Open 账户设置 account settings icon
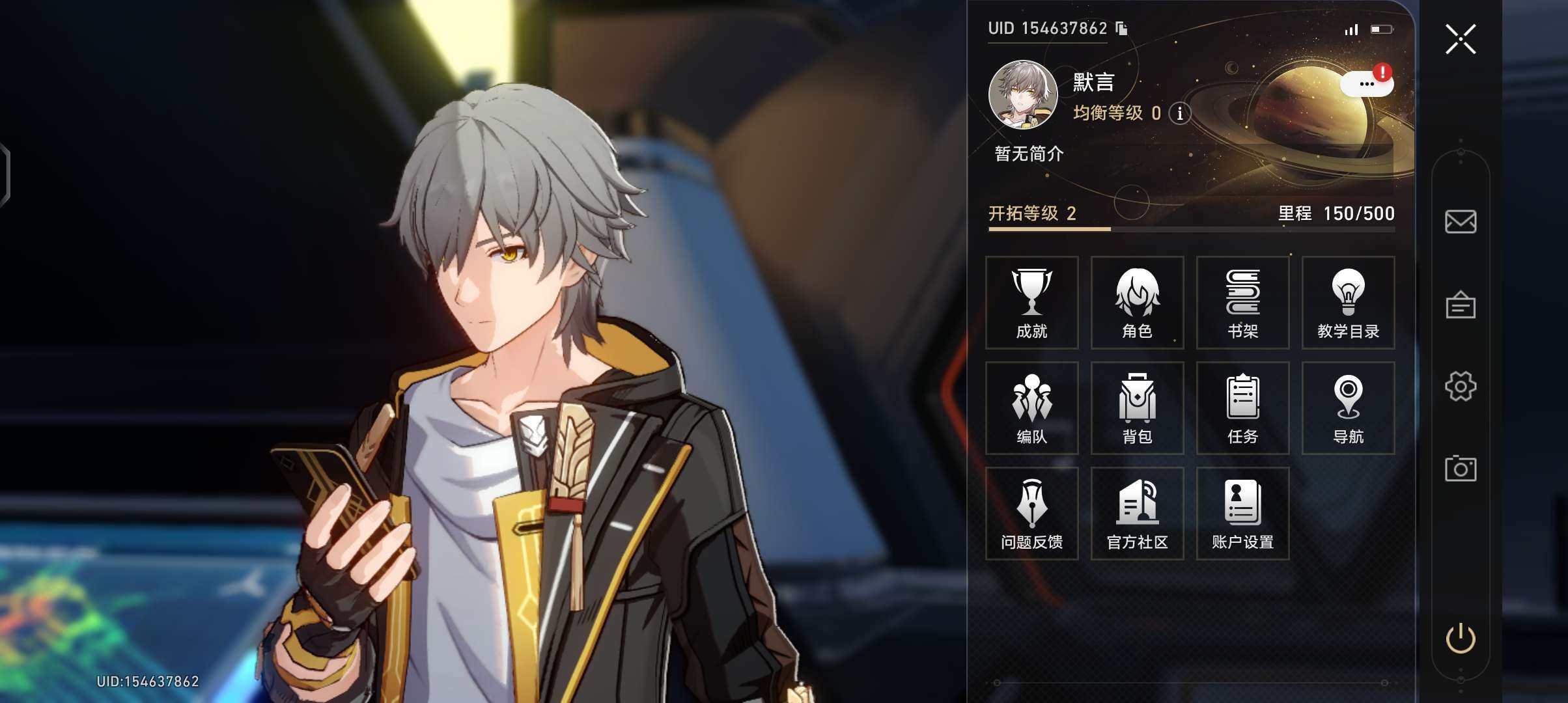The height and width of the screenshot is (703, 1568). (x=1242, y=514)
